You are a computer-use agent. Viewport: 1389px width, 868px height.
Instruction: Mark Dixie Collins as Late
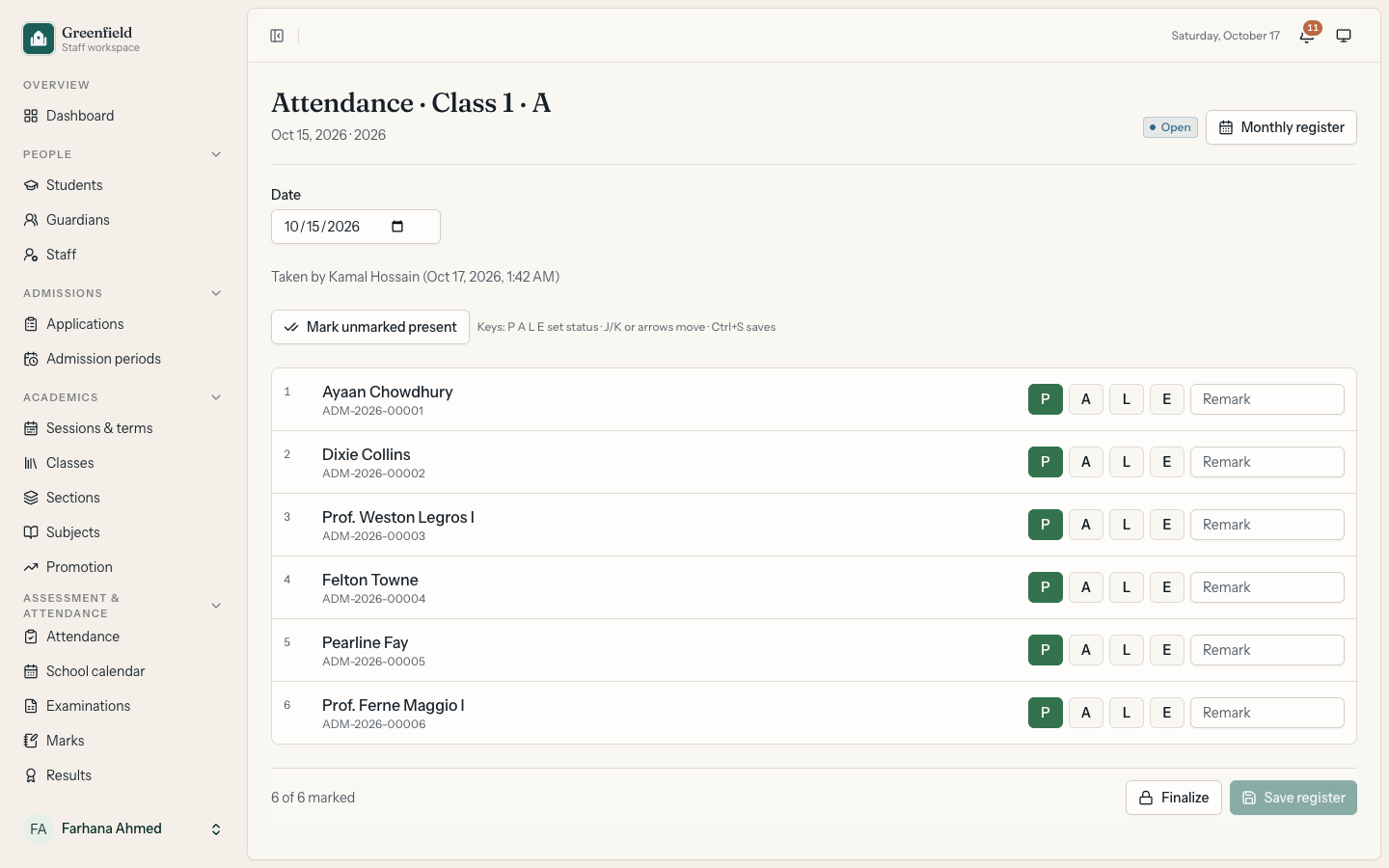pyautogui.click(x=1127, y=462)
